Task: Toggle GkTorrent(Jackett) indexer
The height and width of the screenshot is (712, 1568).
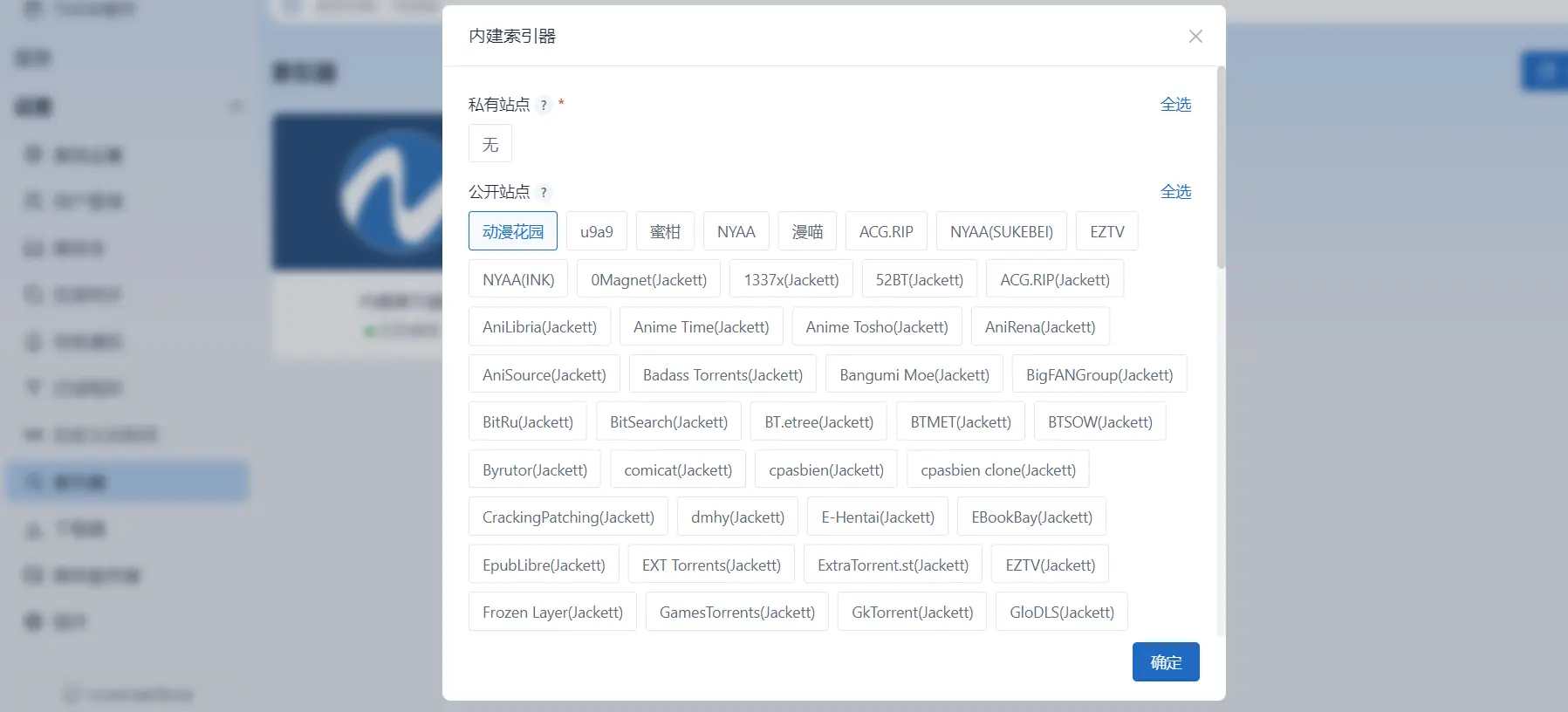Action: [913, 612]
